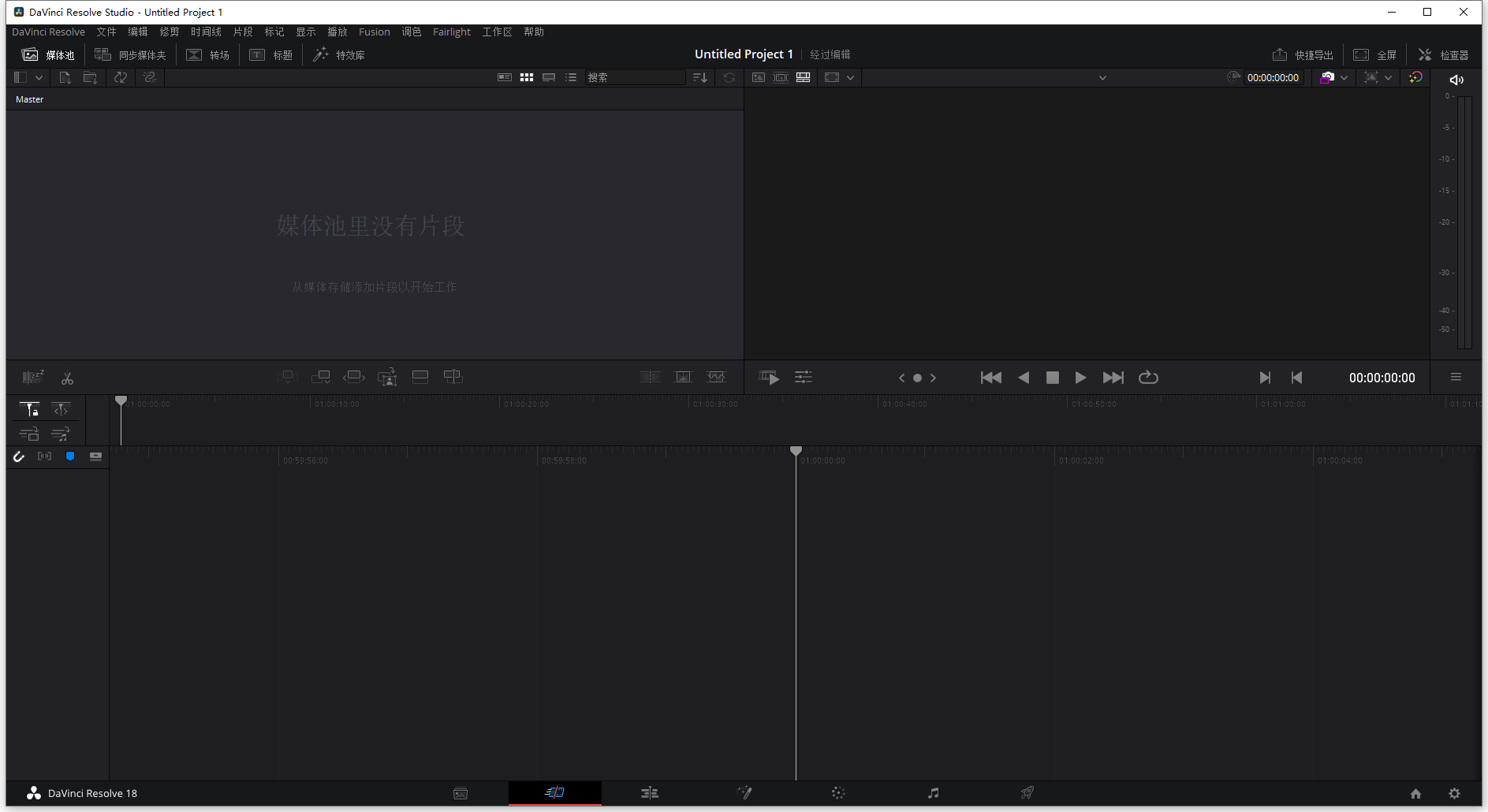
Task: Expand the safe area options dropdown
Action: (x=1388, y=77)
